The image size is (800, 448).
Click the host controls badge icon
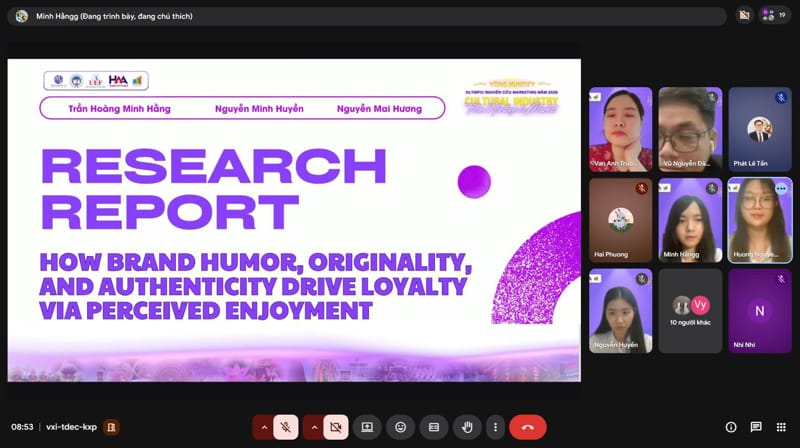tap(112, 427)
